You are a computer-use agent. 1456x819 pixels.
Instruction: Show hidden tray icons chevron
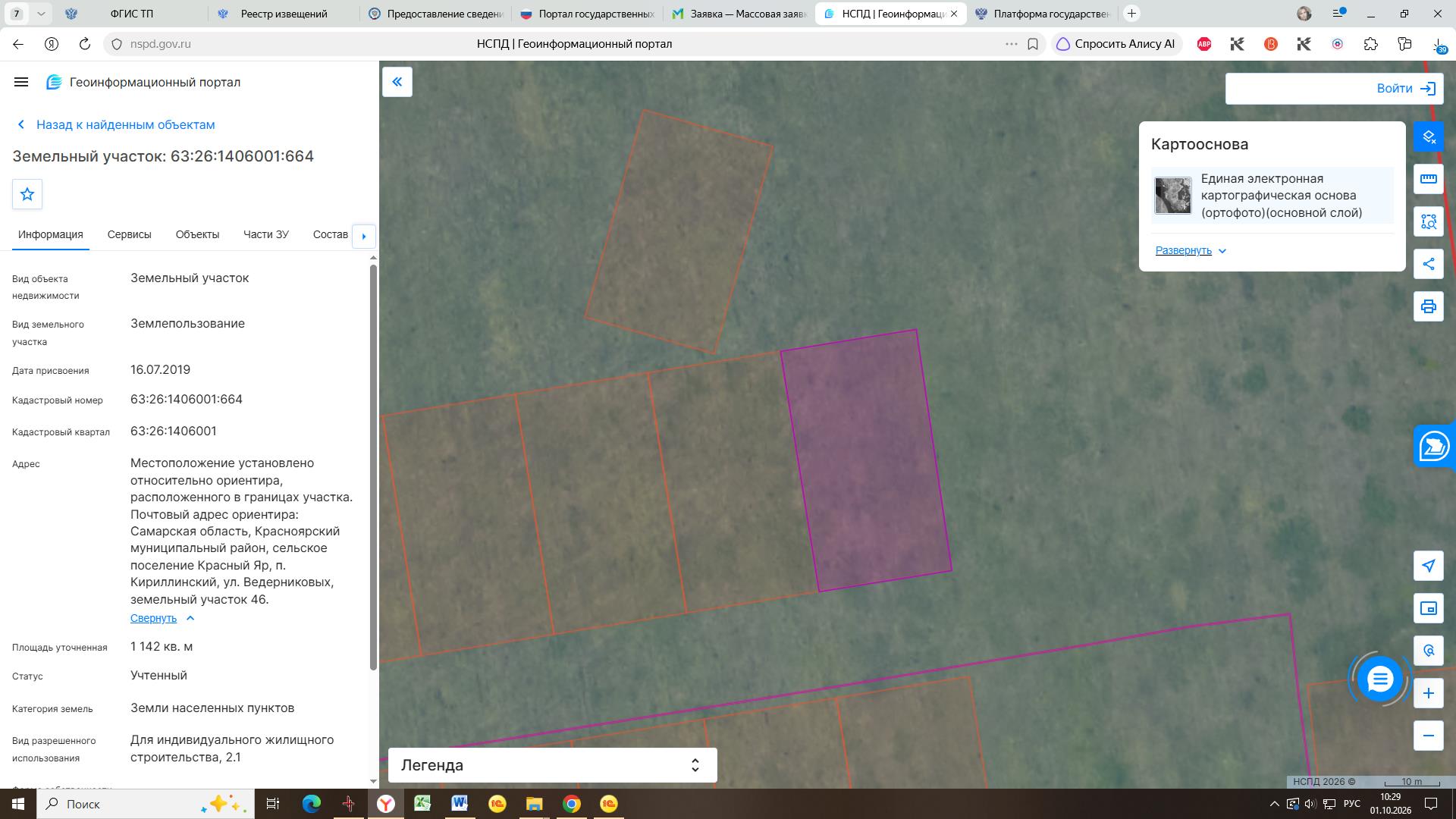tap(1274, 804)
